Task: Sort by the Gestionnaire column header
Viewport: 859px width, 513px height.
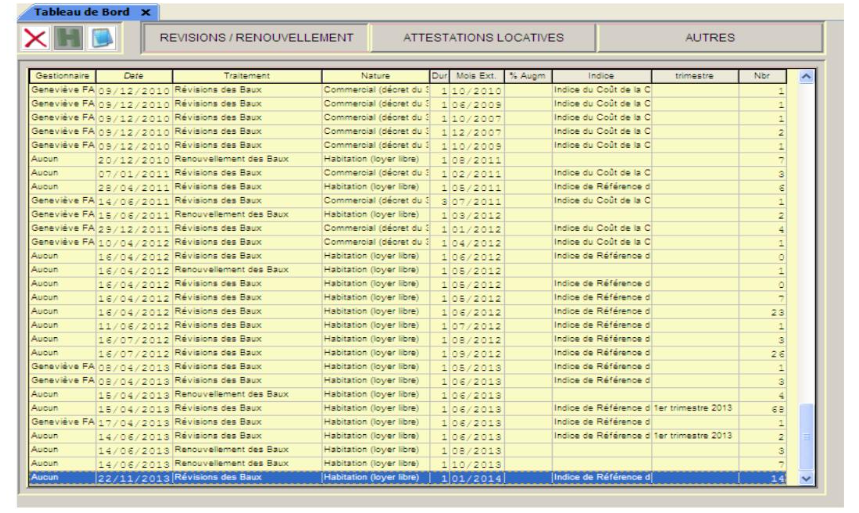Action: 63,75
